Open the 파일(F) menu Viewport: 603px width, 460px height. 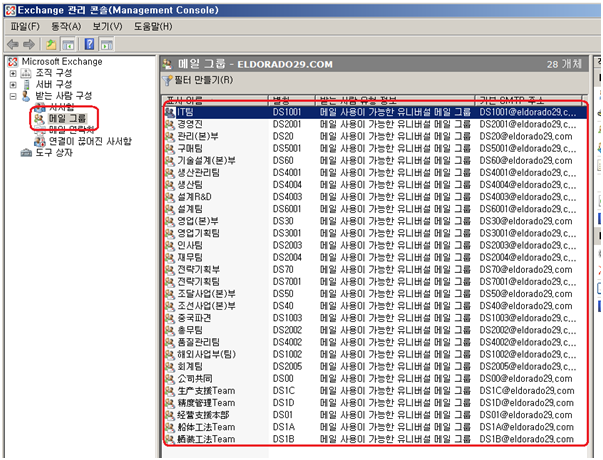point(25,27)
